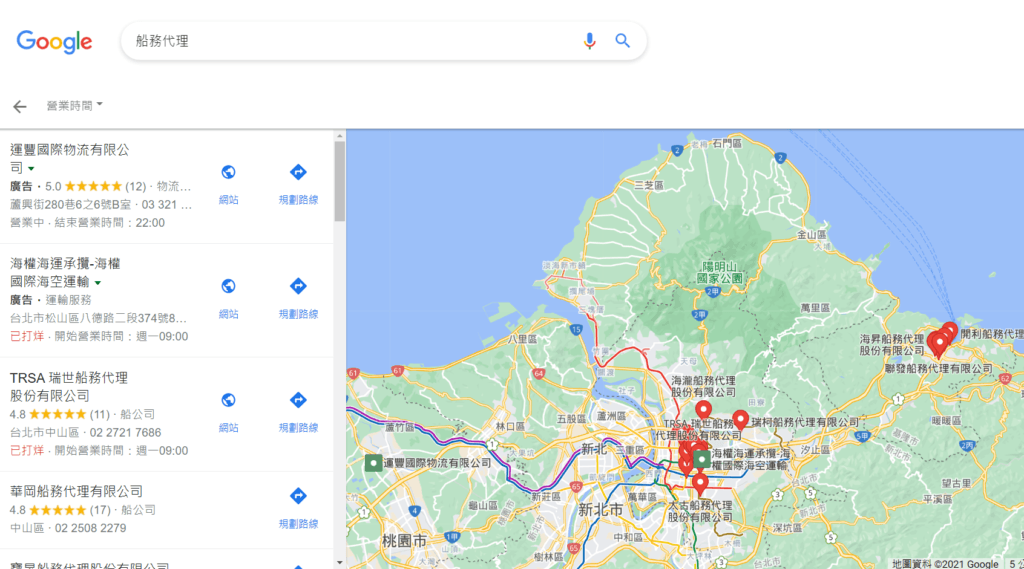Click directions icon for 華岡船務代理有限公司
This screenshot has height=569, width=1024.
[x=298, y=496]
